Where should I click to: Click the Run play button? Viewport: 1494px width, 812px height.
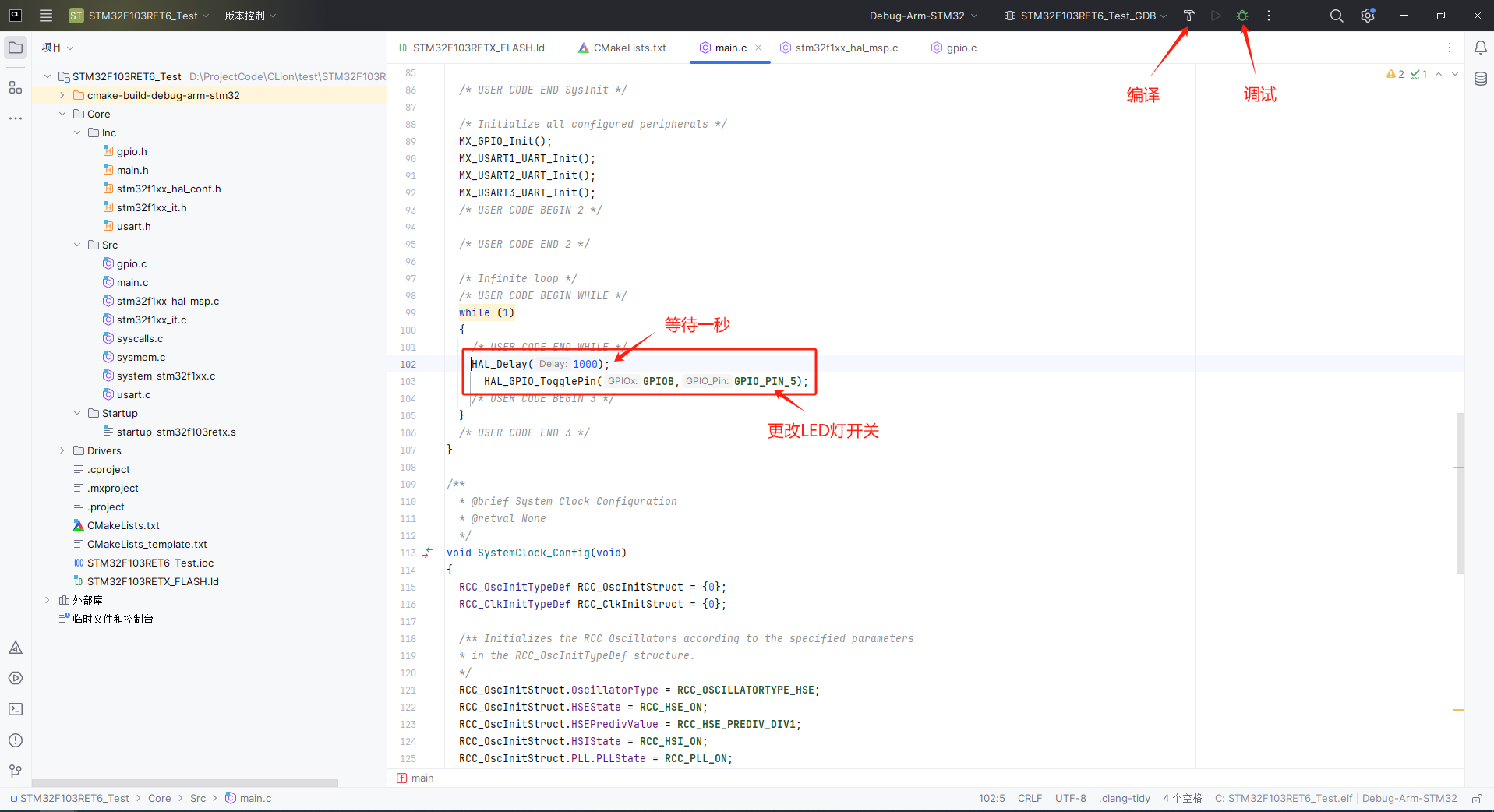pos(1216,16)
